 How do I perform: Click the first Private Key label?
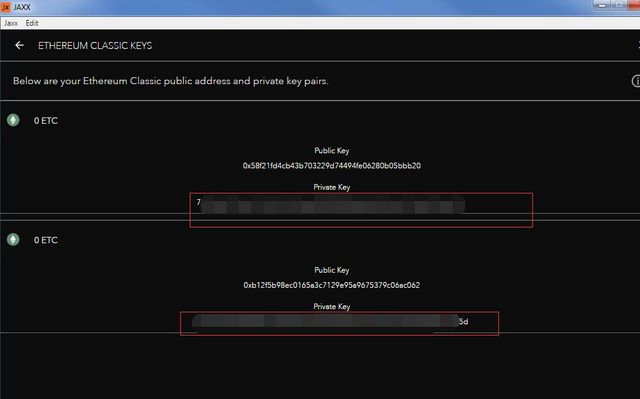(331, 187)
